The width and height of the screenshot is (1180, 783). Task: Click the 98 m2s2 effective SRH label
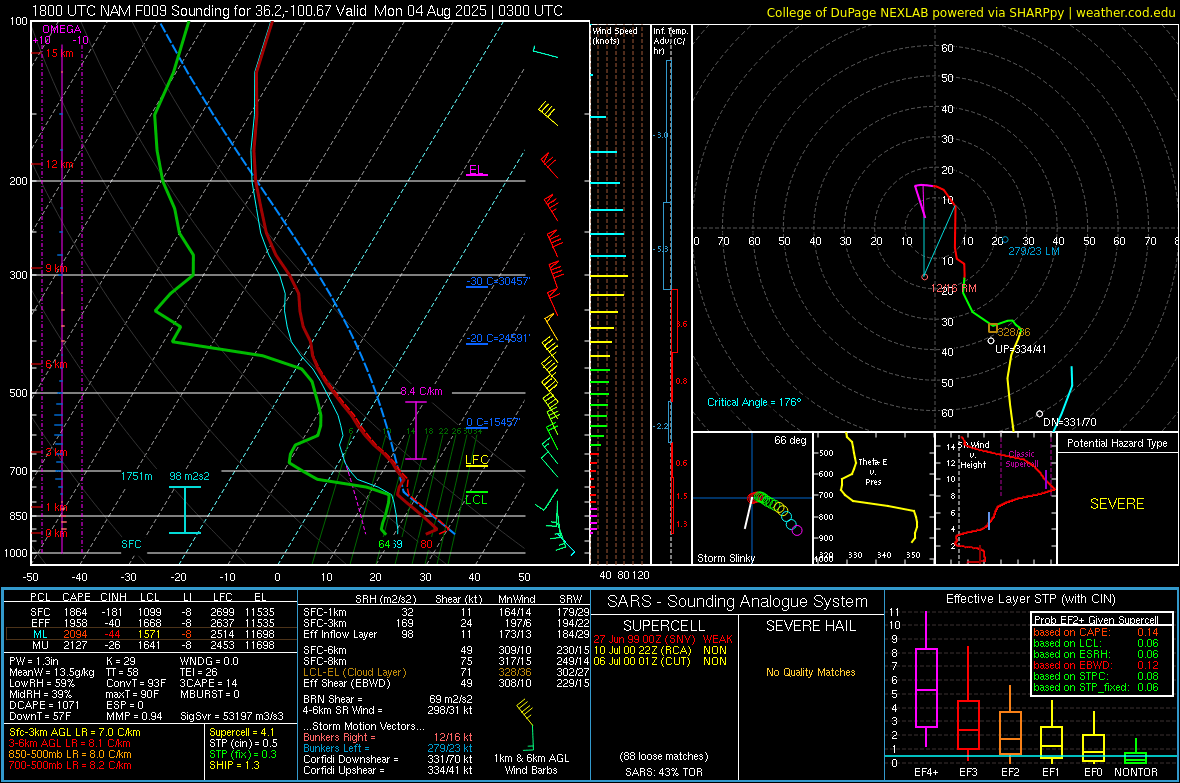click(x=190, y=476)
